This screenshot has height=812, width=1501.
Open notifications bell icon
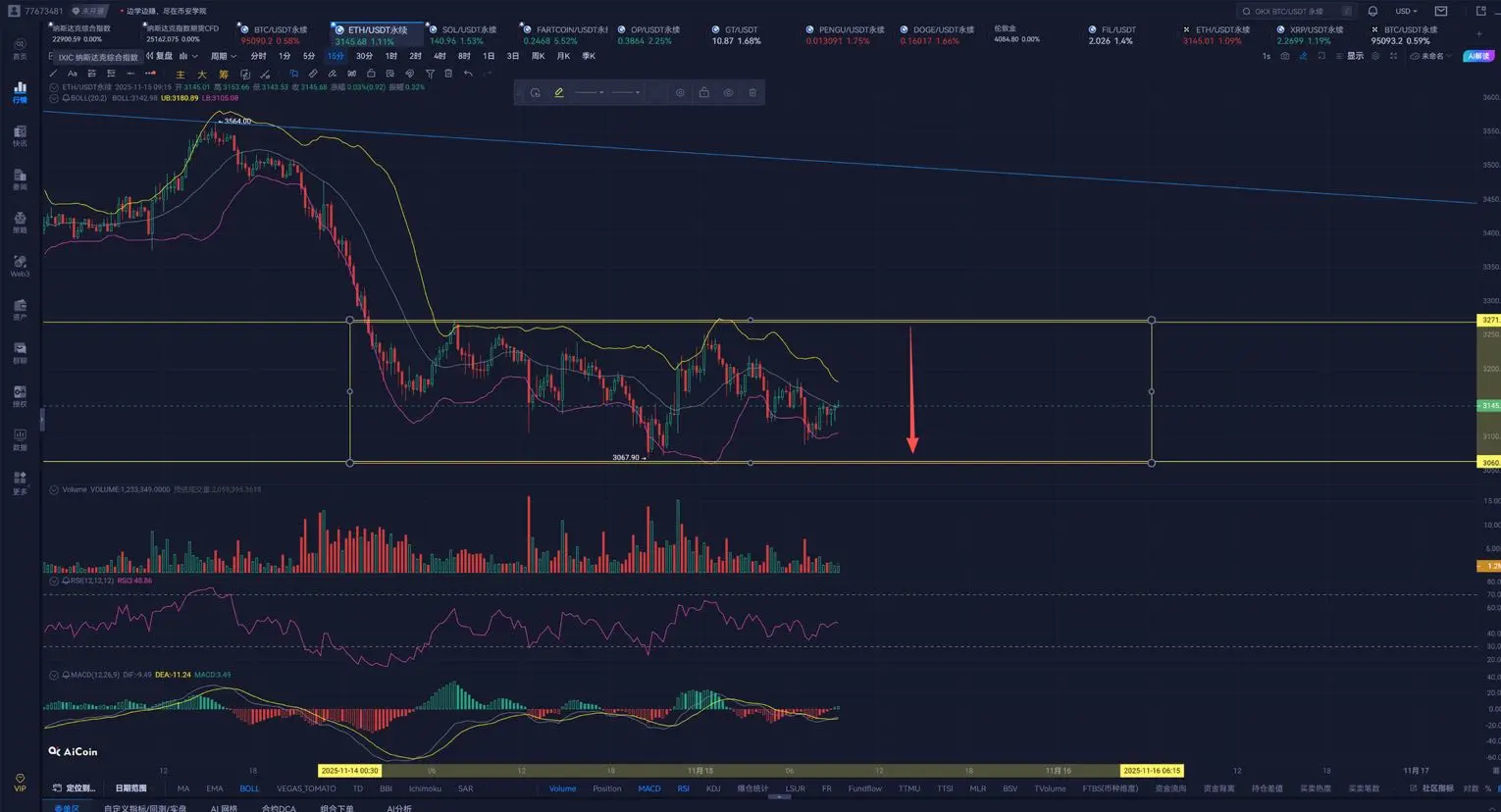(1372, 11)
